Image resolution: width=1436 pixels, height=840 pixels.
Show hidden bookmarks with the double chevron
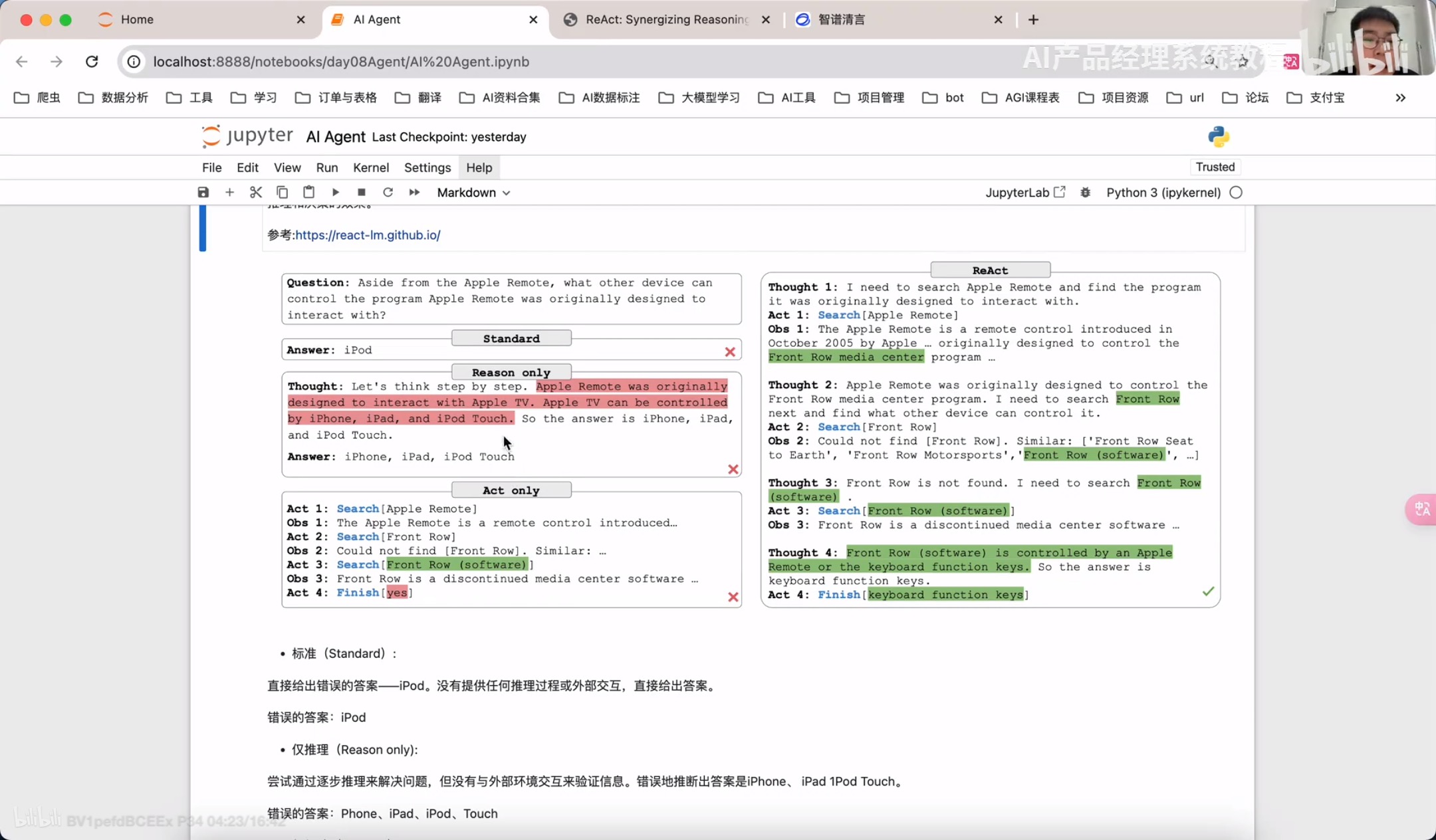click(x=1400, y=98)
